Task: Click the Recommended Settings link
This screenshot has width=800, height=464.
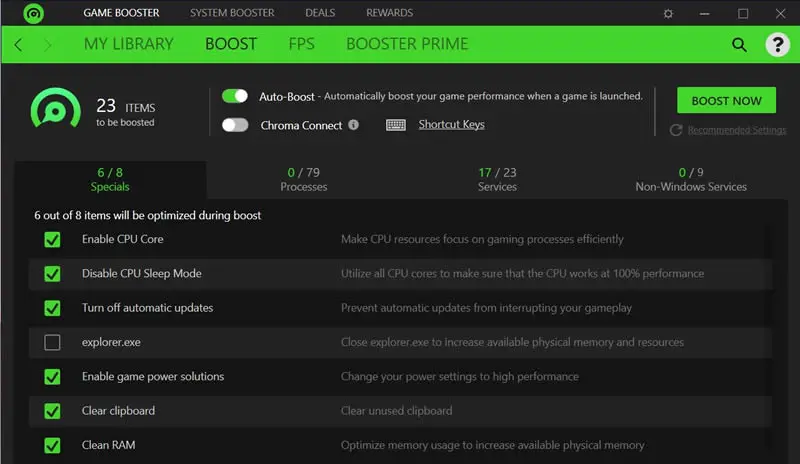Action: click(x=737, y=130)
